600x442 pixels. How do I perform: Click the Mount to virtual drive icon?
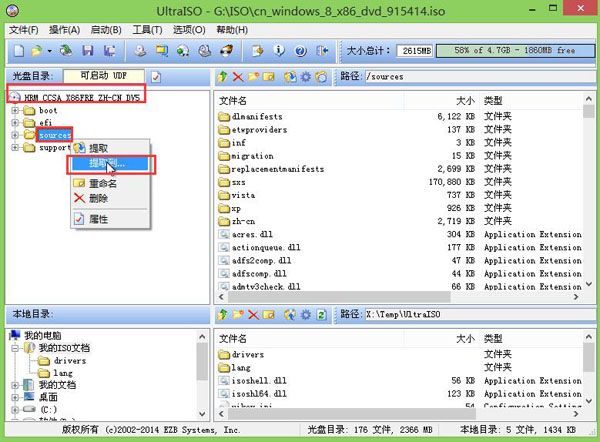coord(205,51)
